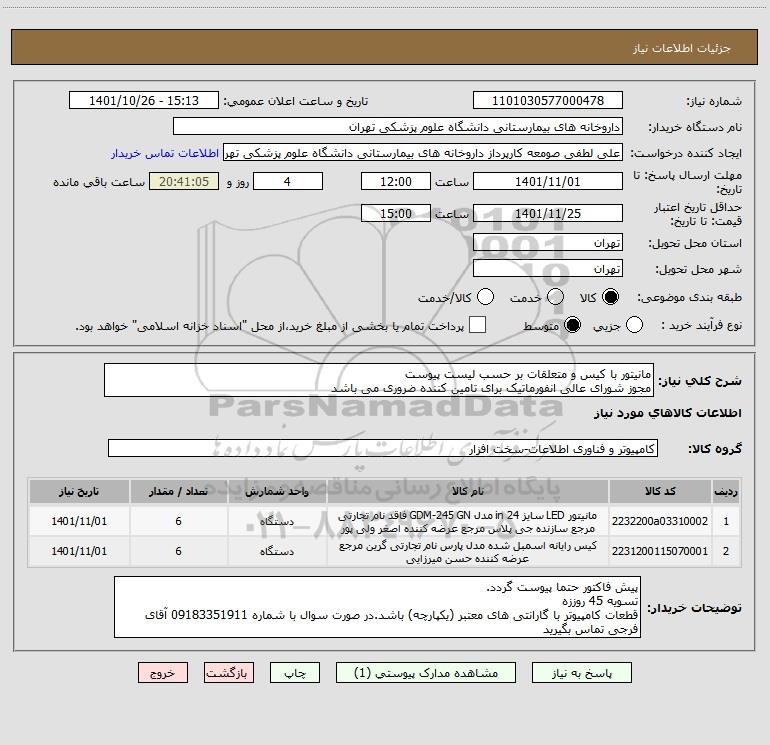The height and width of the screenshot is (745, 770).
Task: Select the جزیی purchase type radio
Action: [x=634, y=325]
